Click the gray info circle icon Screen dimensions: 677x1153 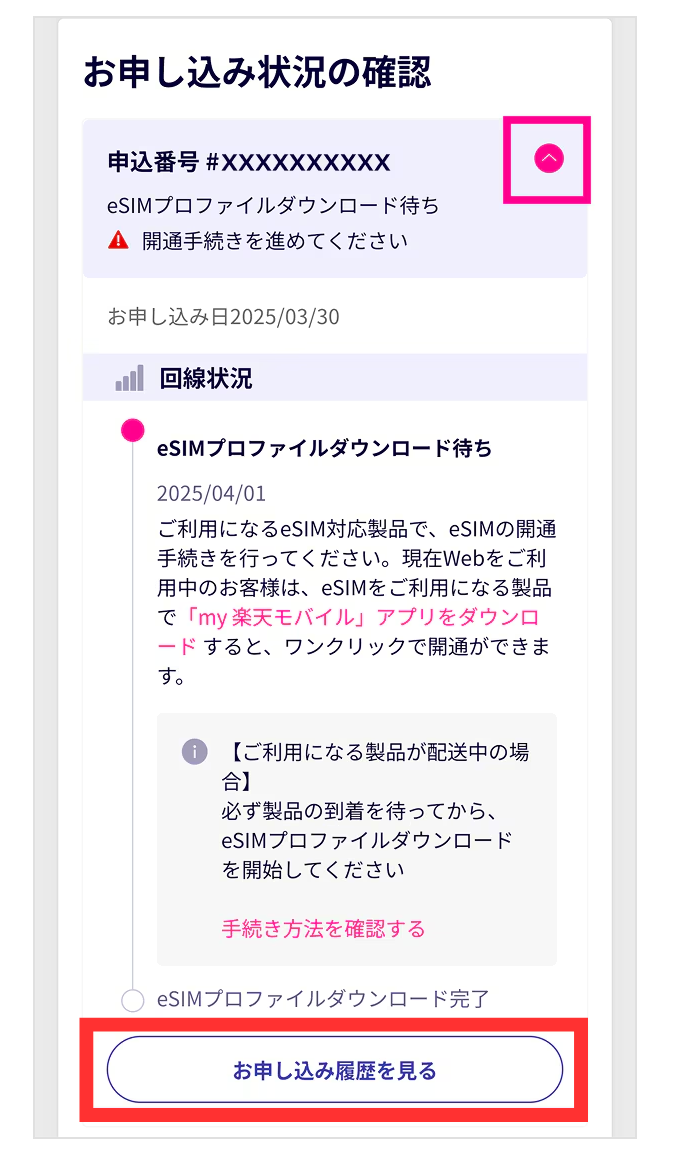click(x=194, y=752)
